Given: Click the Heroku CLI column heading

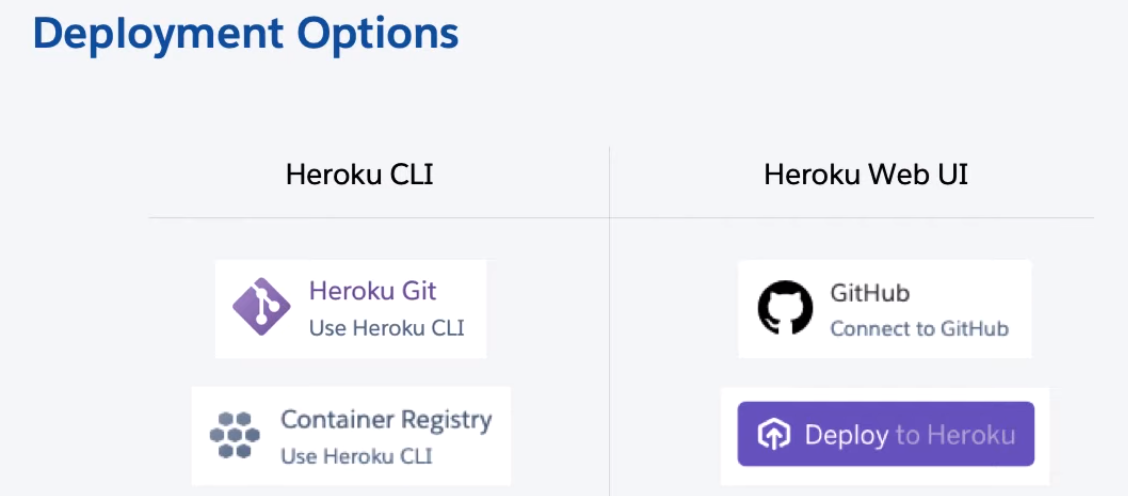Looking at the screenshot, I should pos(359,175).
